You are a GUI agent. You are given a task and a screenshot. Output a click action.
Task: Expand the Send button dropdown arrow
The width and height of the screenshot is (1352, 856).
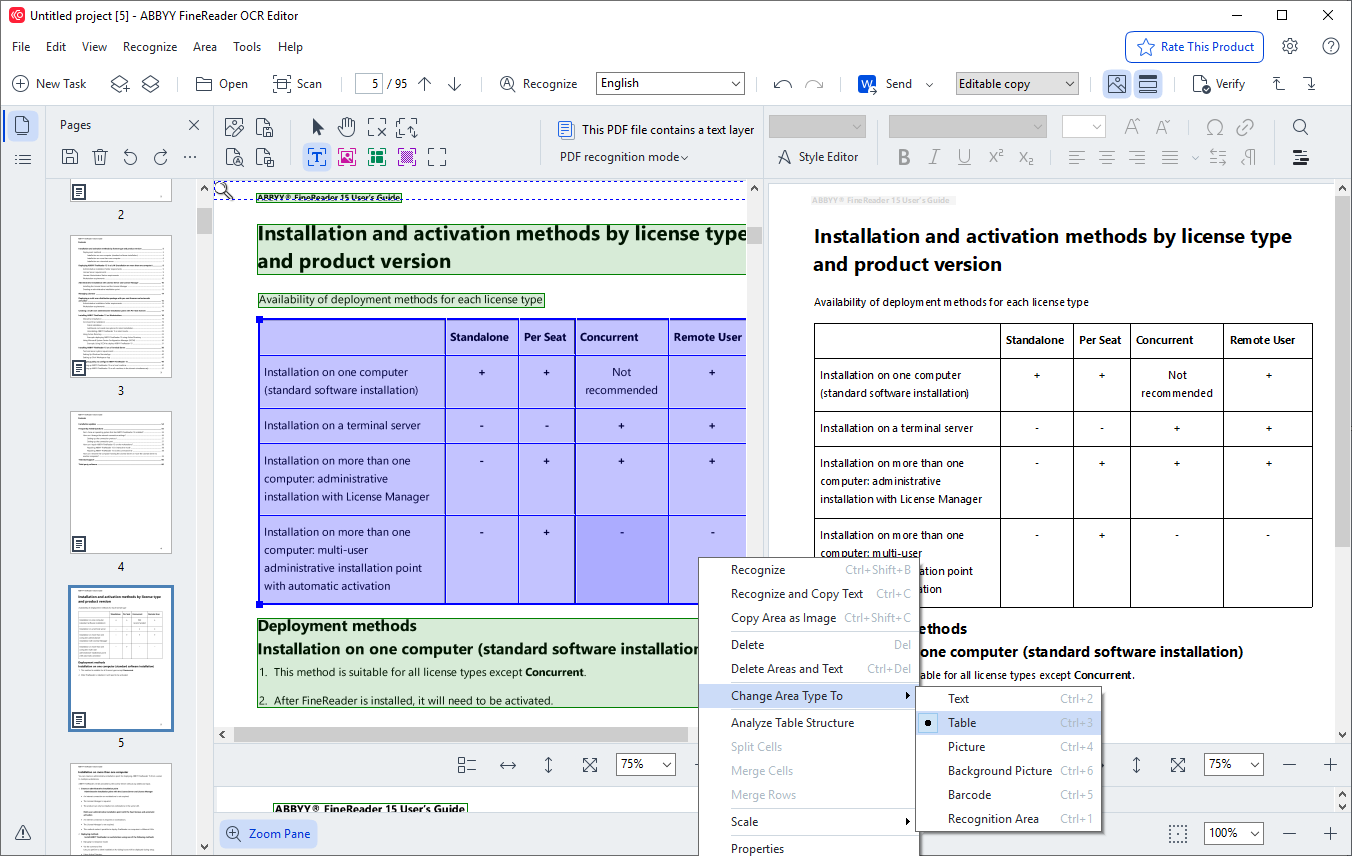click(x=930, y=84)
